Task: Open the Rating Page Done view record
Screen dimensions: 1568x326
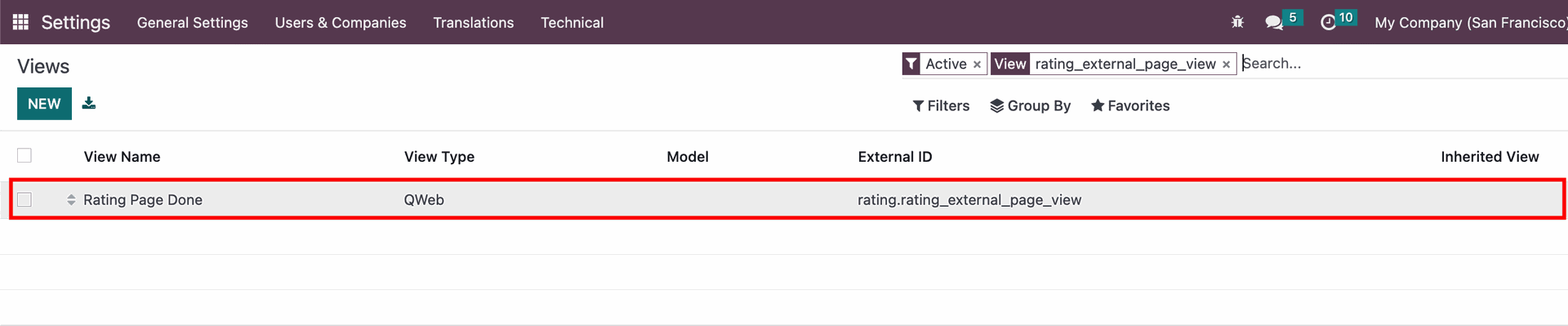Action: (x=143, y=199)
